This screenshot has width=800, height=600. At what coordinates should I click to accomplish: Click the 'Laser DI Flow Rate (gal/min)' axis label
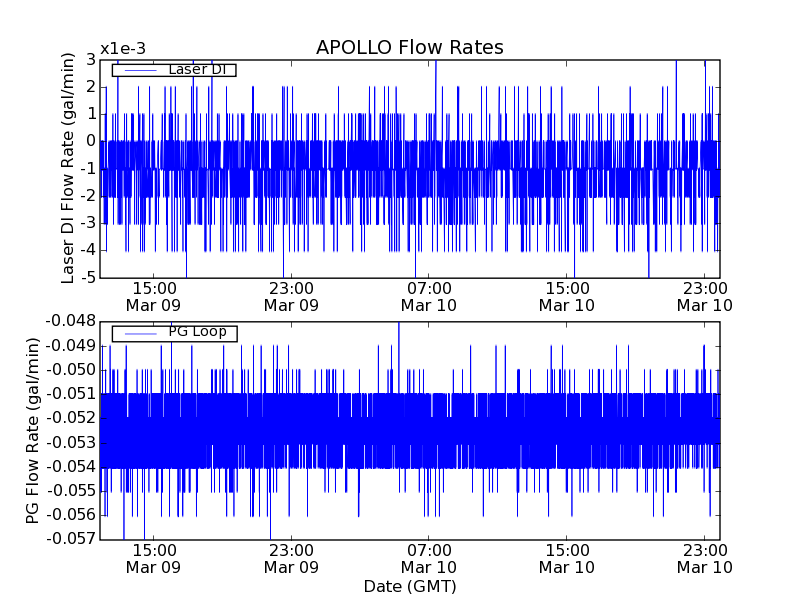coord(67,168)
